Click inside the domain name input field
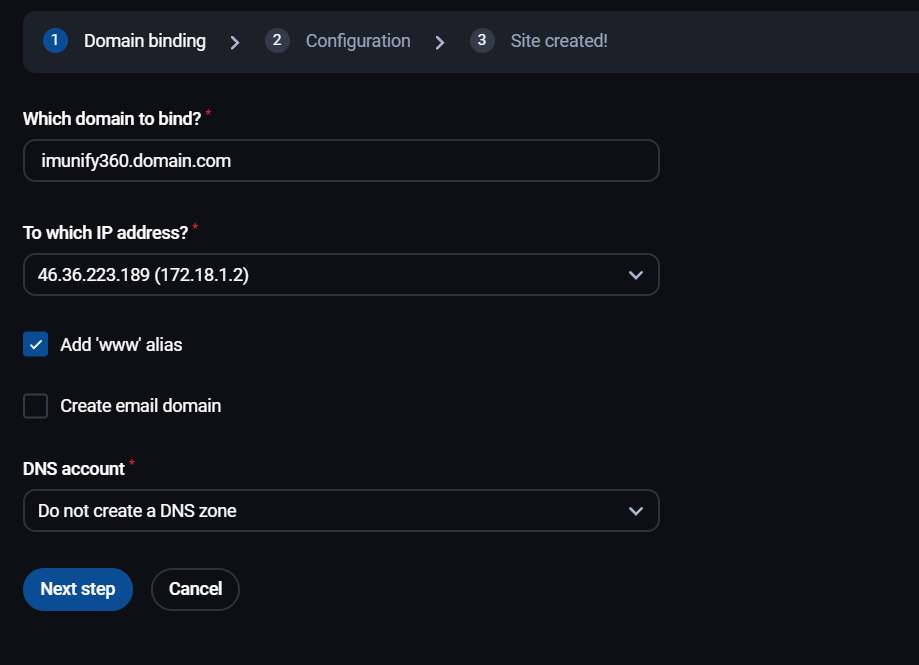Image resolution: width=919 pixels, height=665 pixels. click(340, 160)
